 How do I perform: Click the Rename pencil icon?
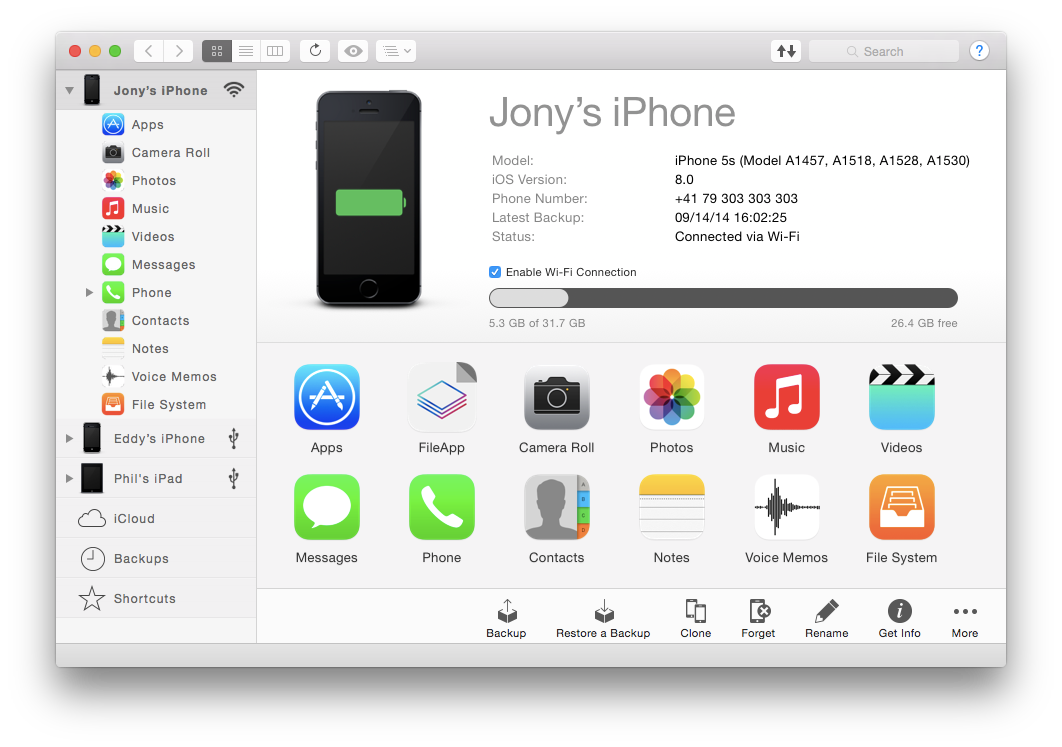pyautogui.click(x=826, y=612)
